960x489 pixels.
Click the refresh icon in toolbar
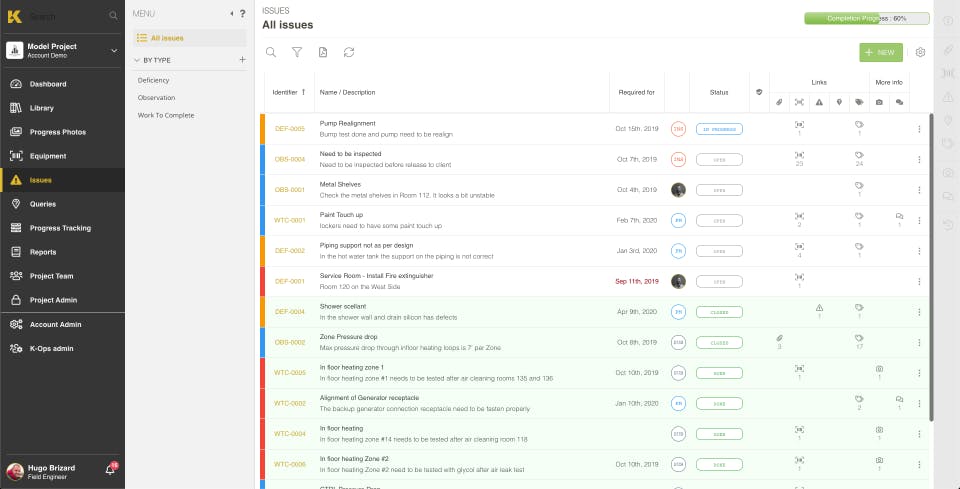[349, 53]
